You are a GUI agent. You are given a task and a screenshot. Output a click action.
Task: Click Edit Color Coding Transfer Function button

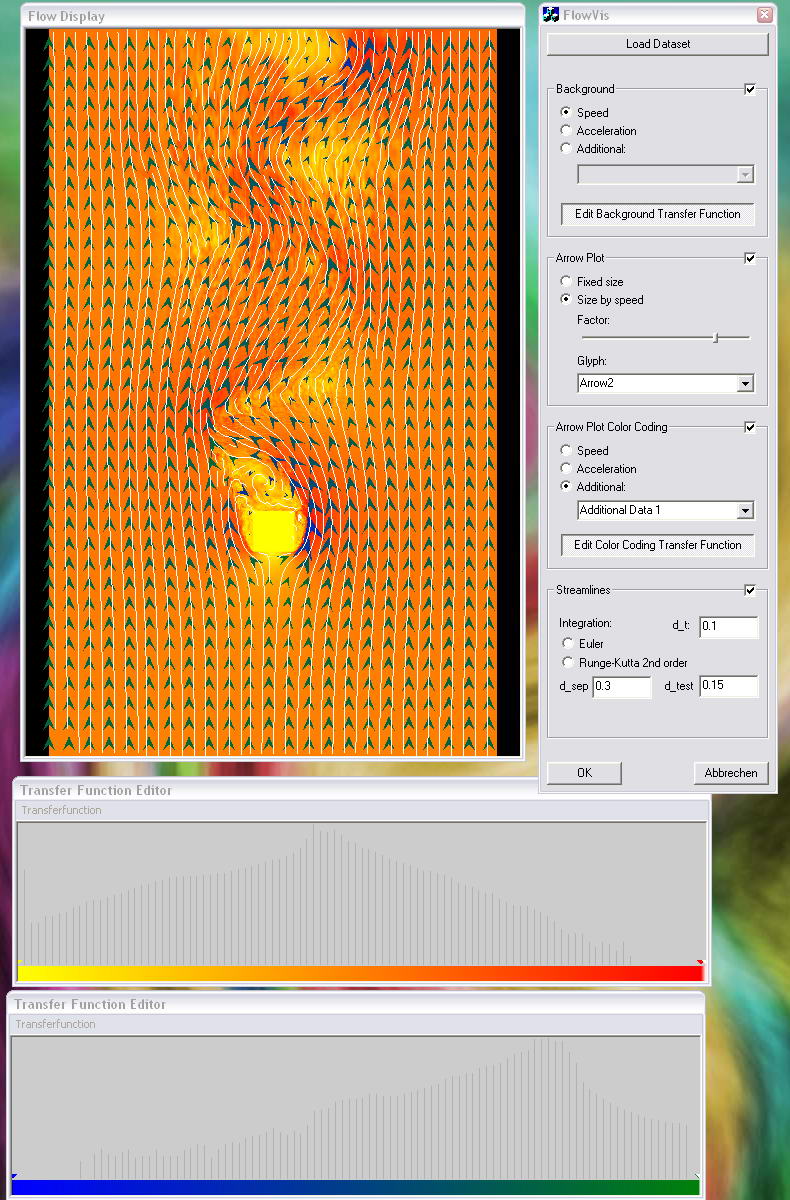click(657, 545)
